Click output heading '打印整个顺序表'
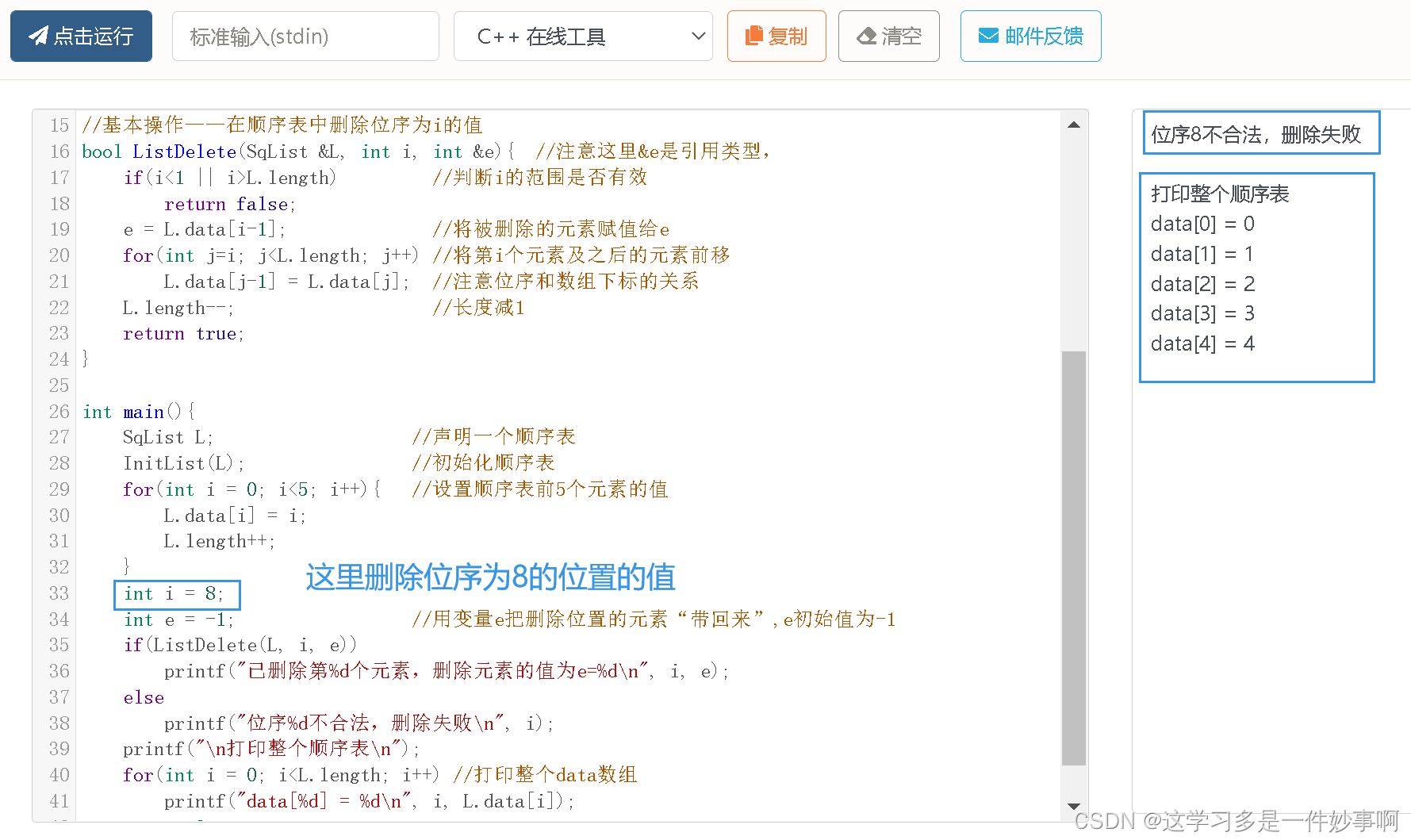The image size is (1411, 840). [1220, 194]
